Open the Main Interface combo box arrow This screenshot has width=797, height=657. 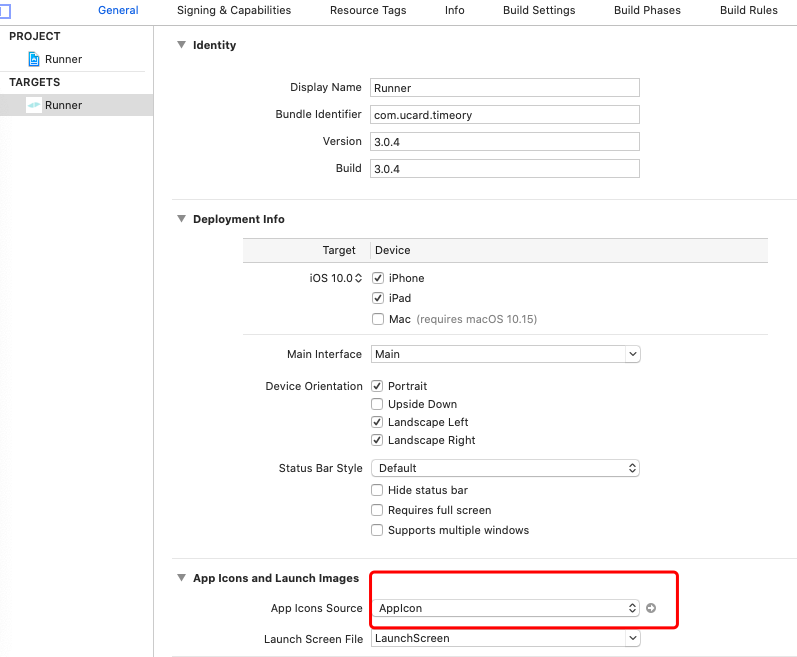(x=632, y=354)
